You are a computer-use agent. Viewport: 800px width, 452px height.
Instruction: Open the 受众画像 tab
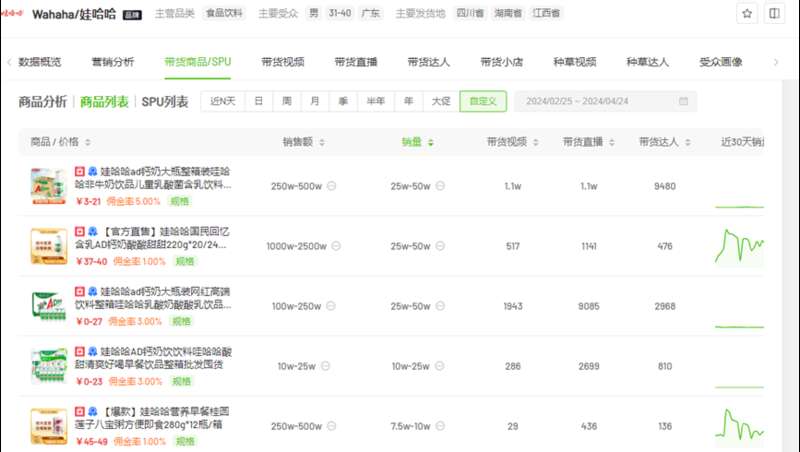coord(720,62)
